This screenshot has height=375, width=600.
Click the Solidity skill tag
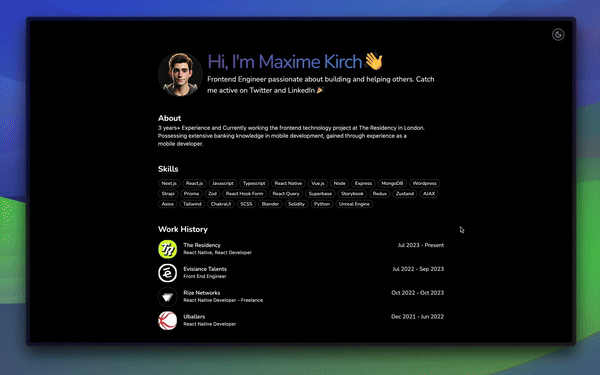297,204
